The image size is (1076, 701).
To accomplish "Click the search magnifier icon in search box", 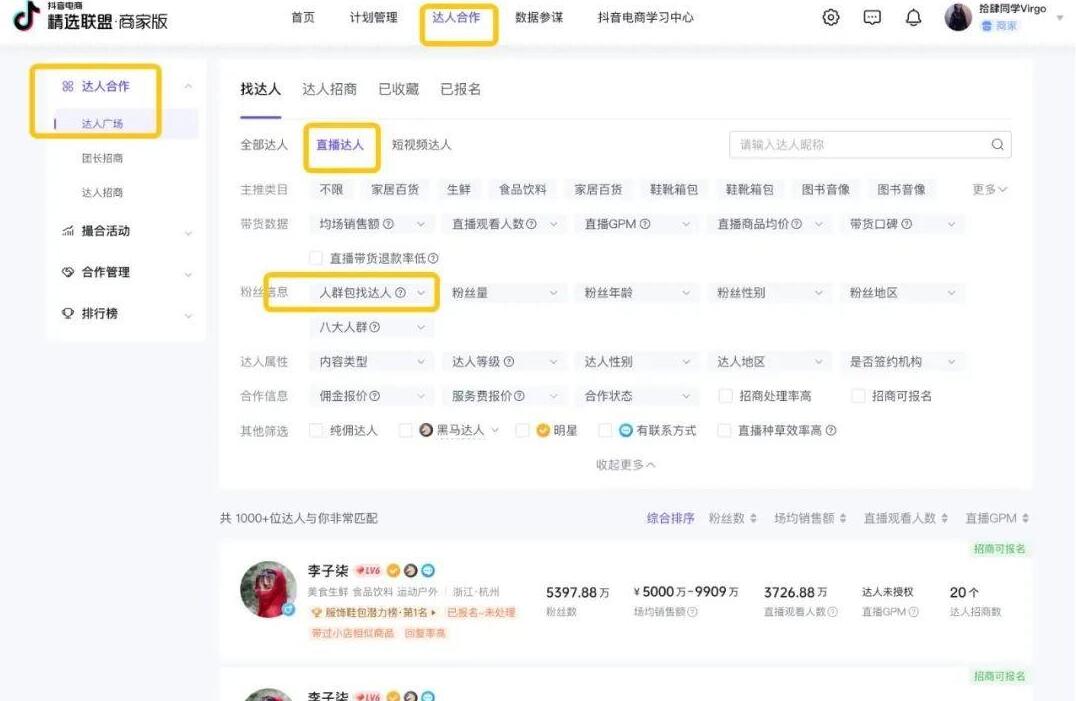I will tap(997, 145).
